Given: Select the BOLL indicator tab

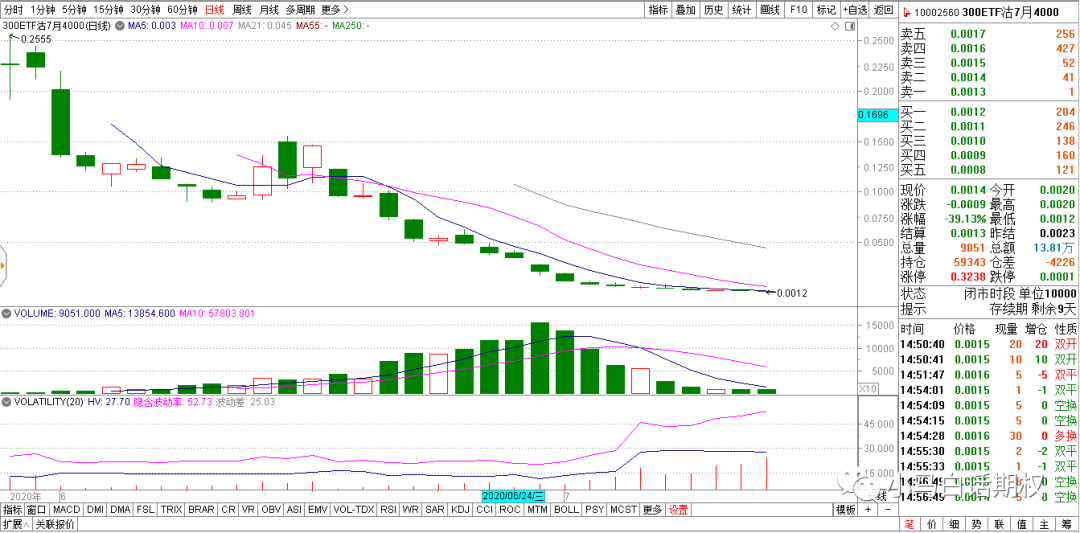Looking at the screenshot, I should (x=566, y=509).
